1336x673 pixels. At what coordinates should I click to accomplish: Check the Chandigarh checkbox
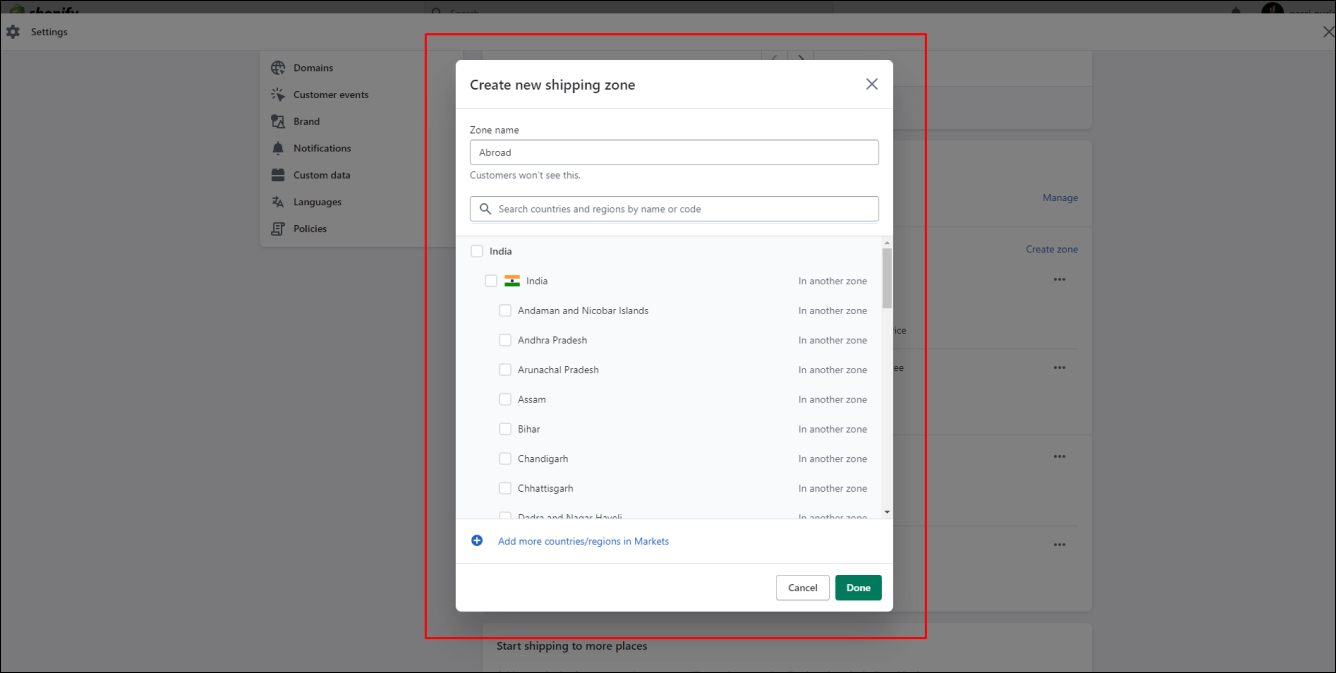505,459
